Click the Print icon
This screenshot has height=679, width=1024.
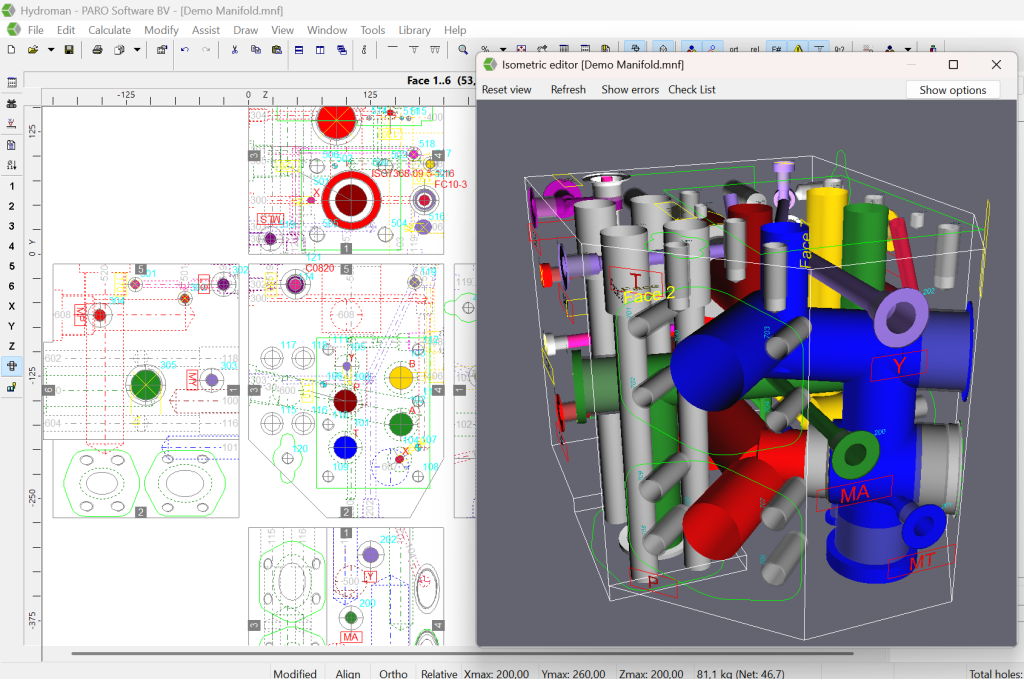pos(97,50)
